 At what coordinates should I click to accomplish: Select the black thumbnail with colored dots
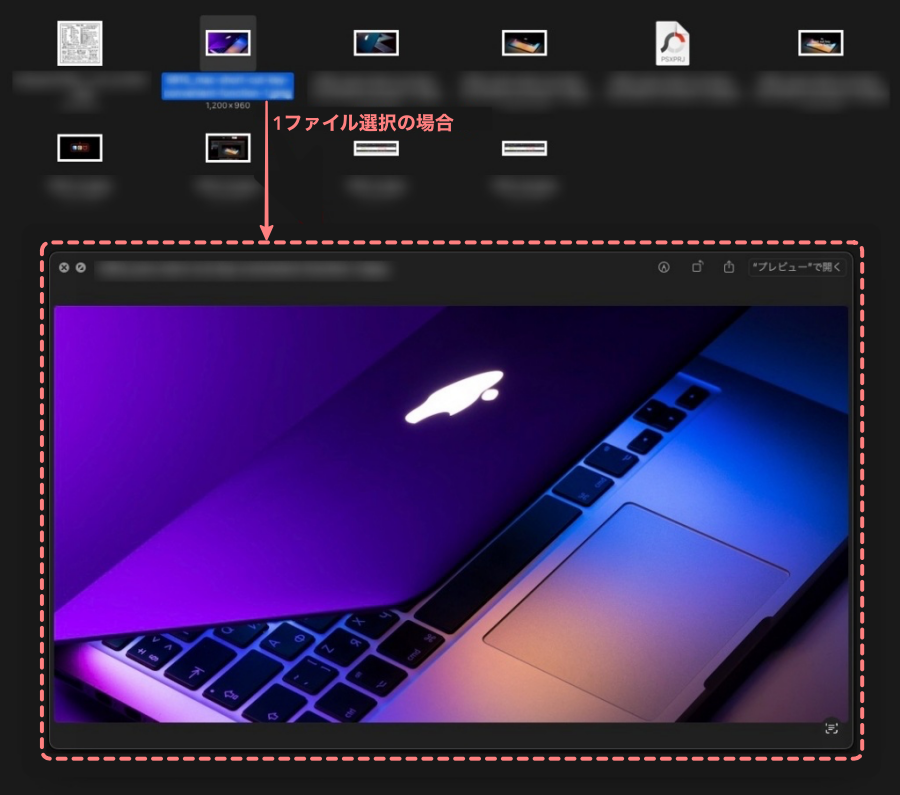point(80,148)
